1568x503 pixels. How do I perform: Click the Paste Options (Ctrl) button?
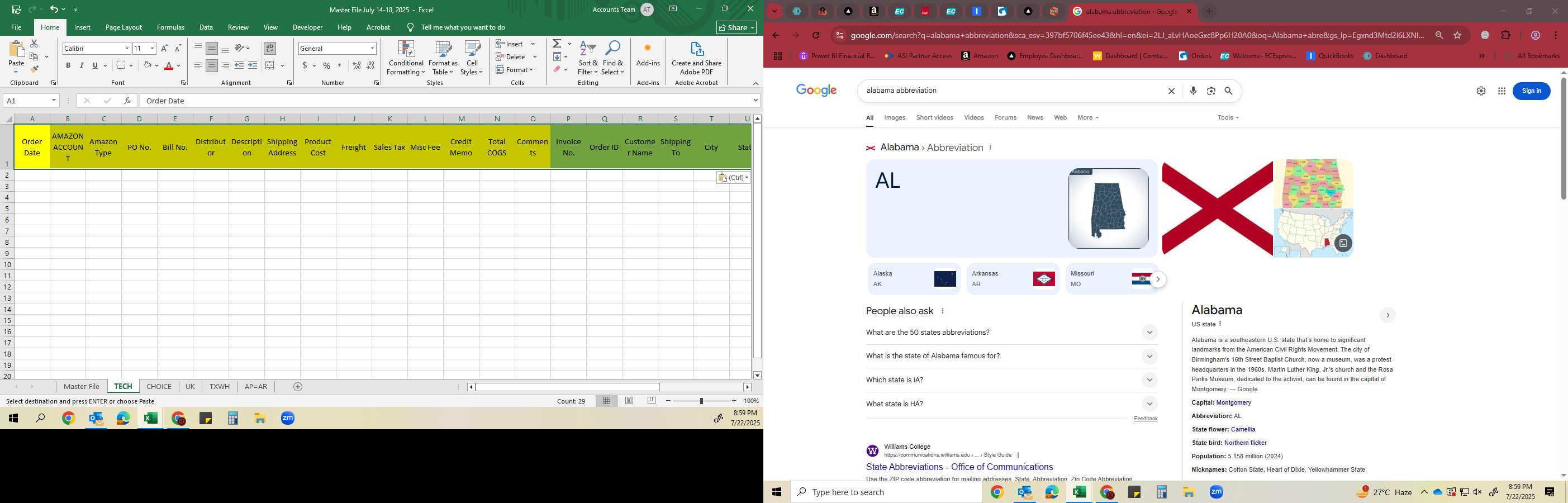734,177
